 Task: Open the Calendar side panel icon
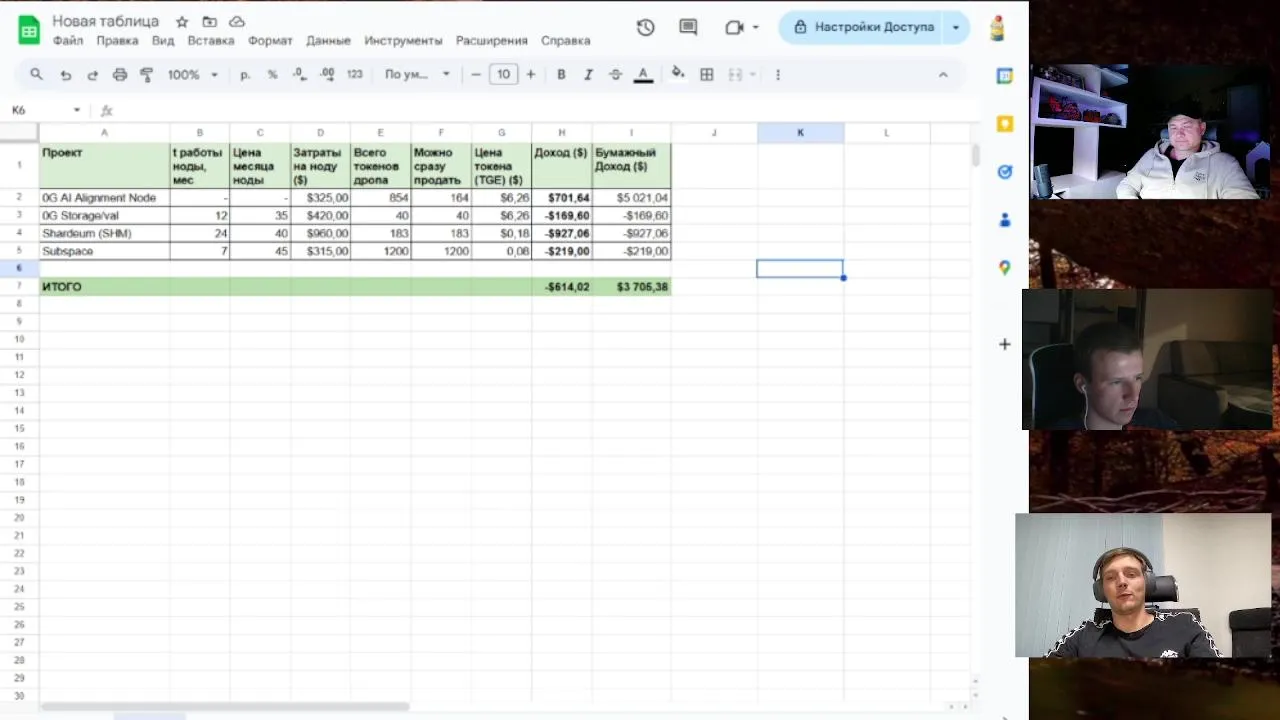point(1005,76)
